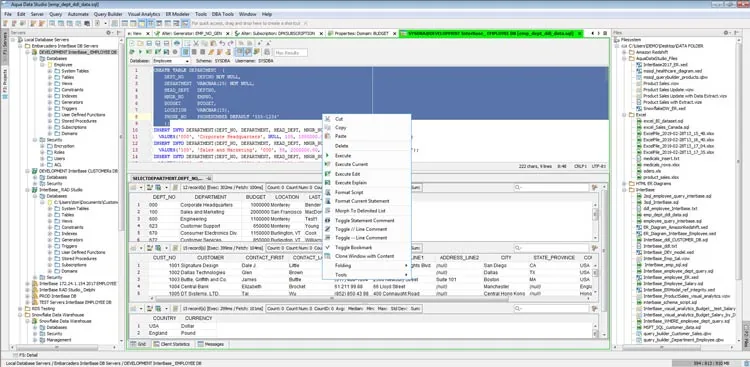Click the Max Results input field
Screen dimensions: 750x367
tap(290, 52)
